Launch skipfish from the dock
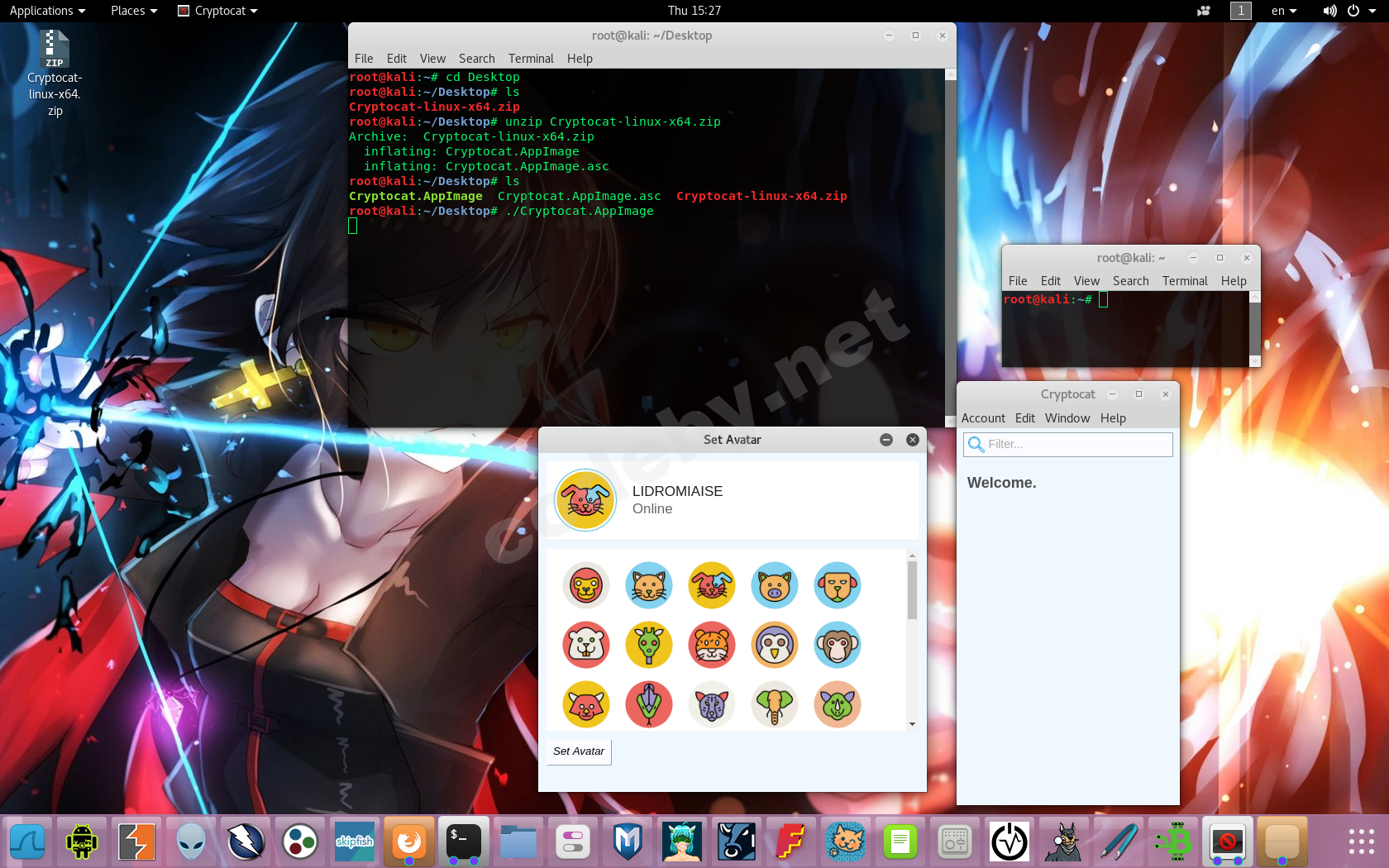The width and height of the screenshot is (1389, 868). 355,842
